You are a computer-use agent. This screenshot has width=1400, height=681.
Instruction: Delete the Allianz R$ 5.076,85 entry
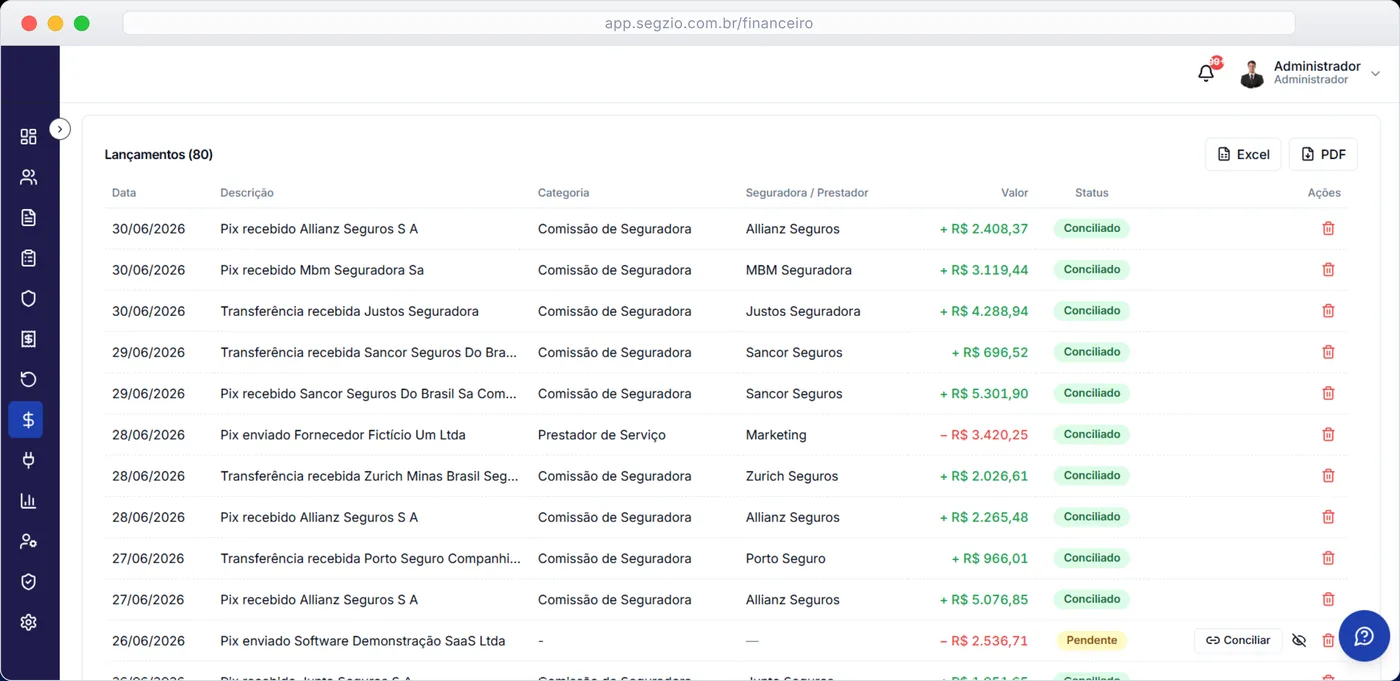(1328, 599)
